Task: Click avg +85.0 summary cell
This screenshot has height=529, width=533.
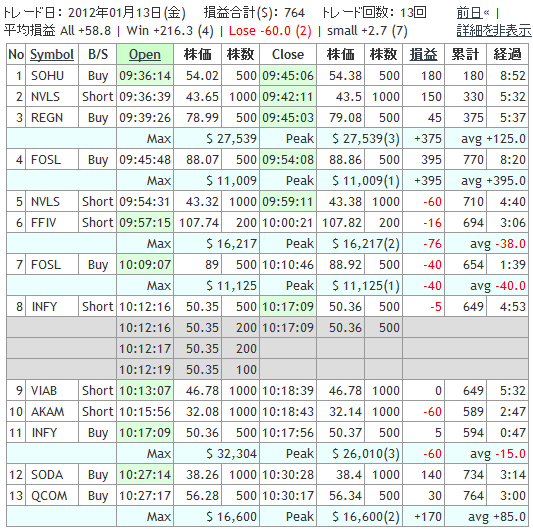Action: coord(486,517)
